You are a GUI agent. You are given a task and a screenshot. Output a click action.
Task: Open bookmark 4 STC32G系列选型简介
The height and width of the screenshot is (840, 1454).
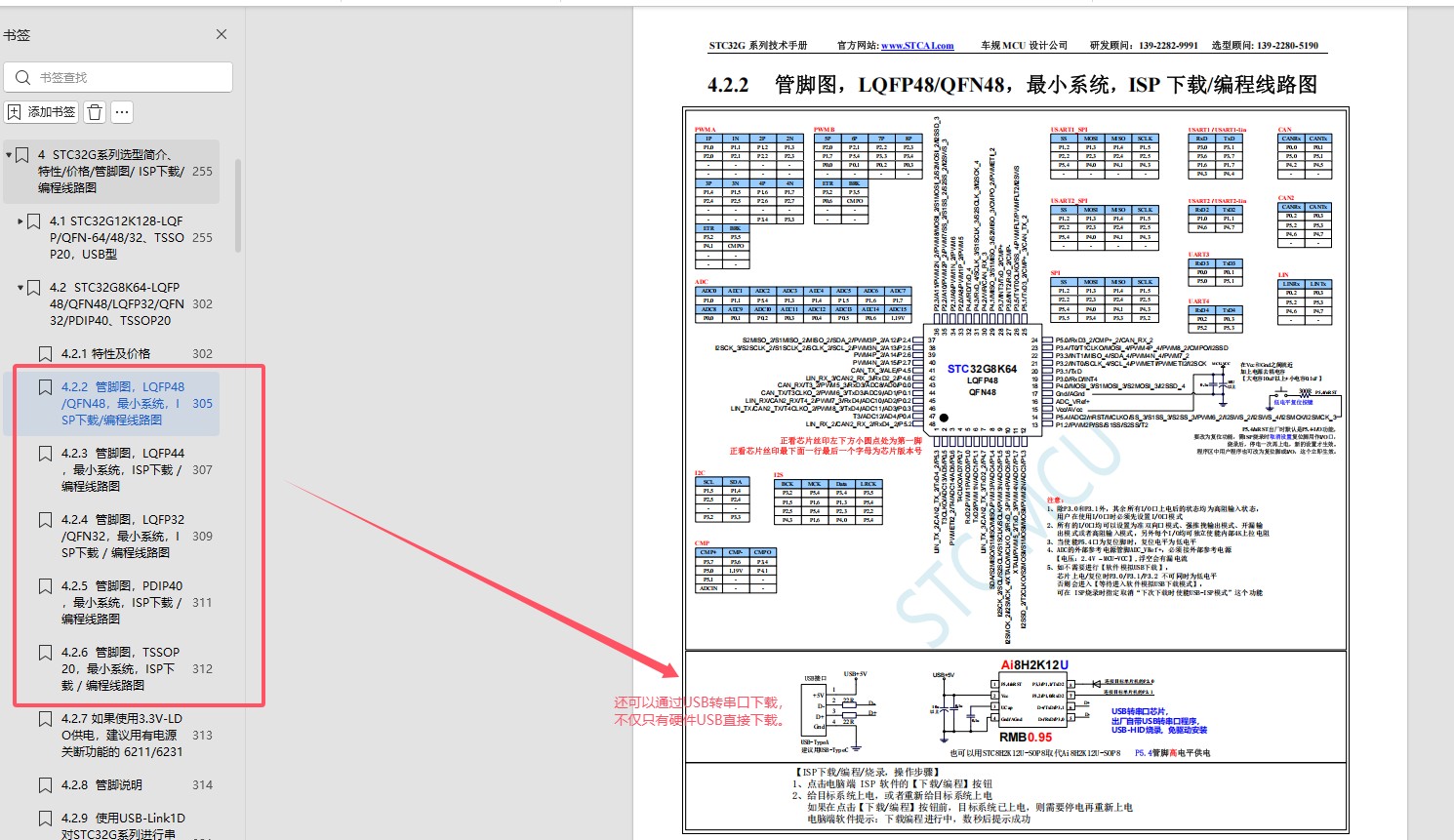coord(111,171)
